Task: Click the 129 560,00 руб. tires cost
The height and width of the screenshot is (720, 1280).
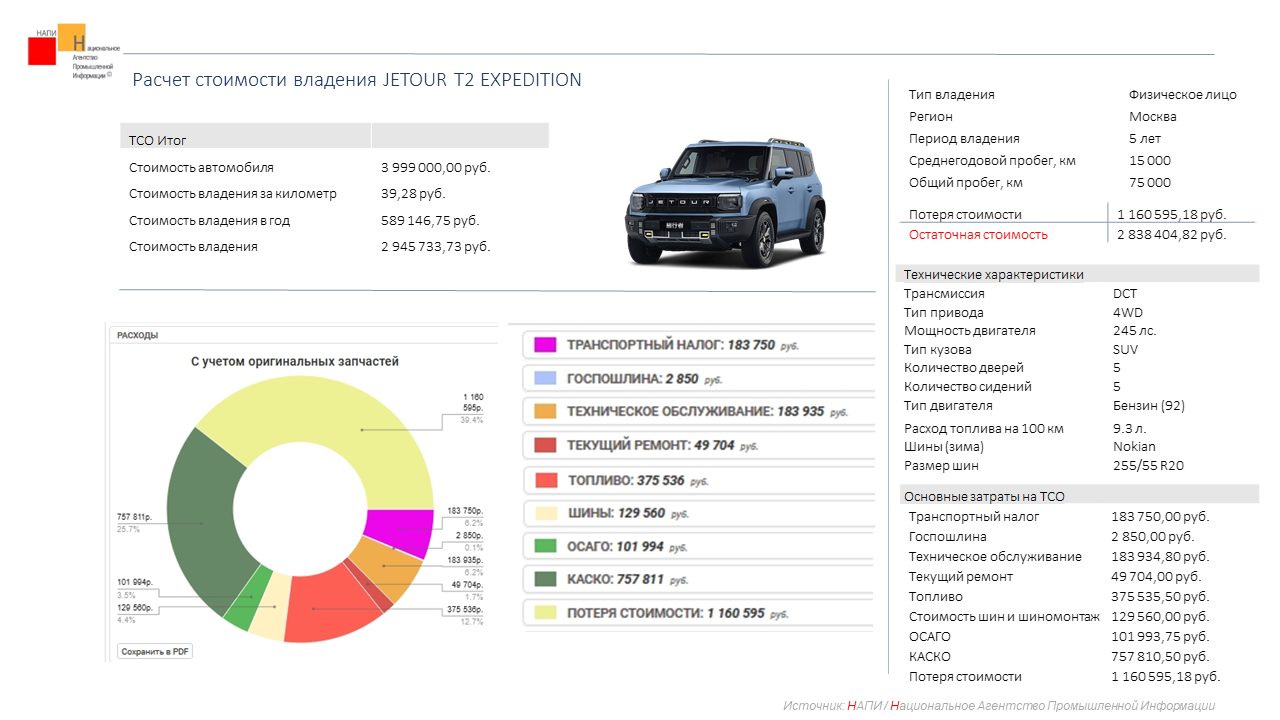Action: [x=1161, y=617]
